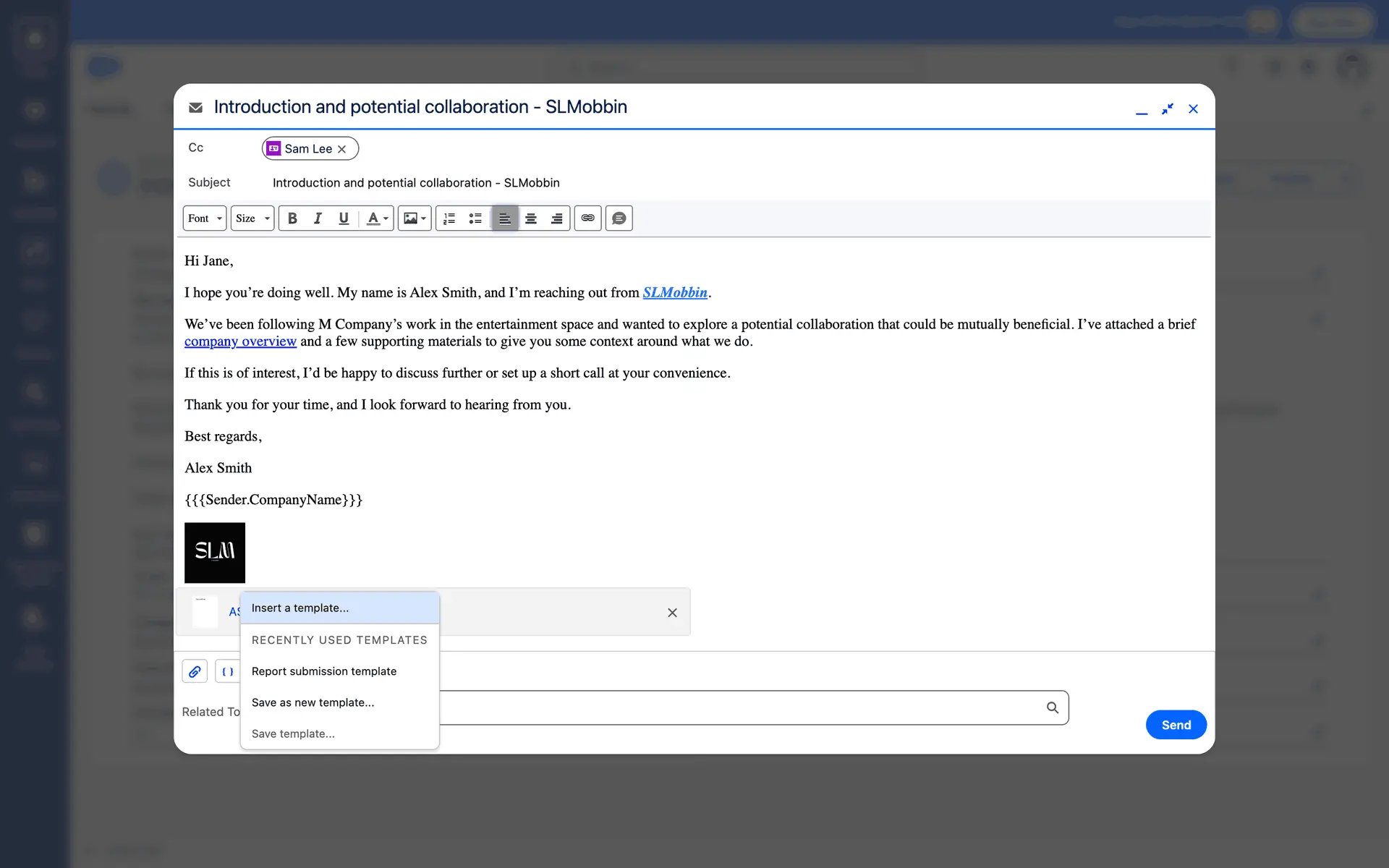Choose Insert a template menu option

click(x=300, y=608)
